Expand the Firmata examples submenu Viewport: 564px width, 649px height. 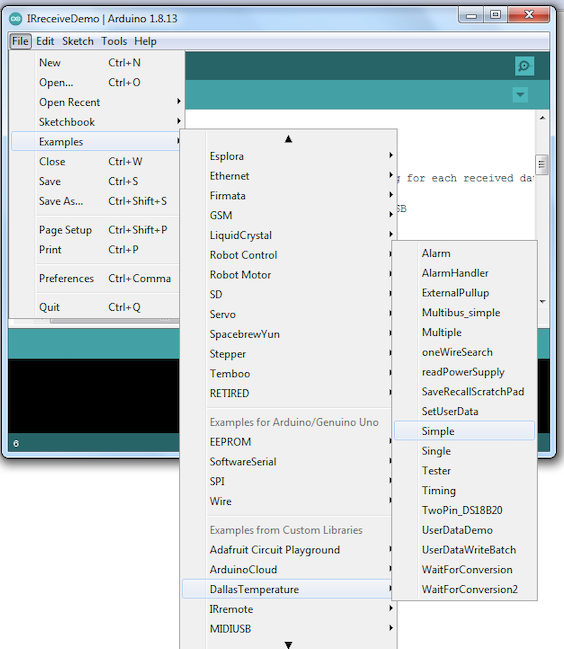(289, 196)
